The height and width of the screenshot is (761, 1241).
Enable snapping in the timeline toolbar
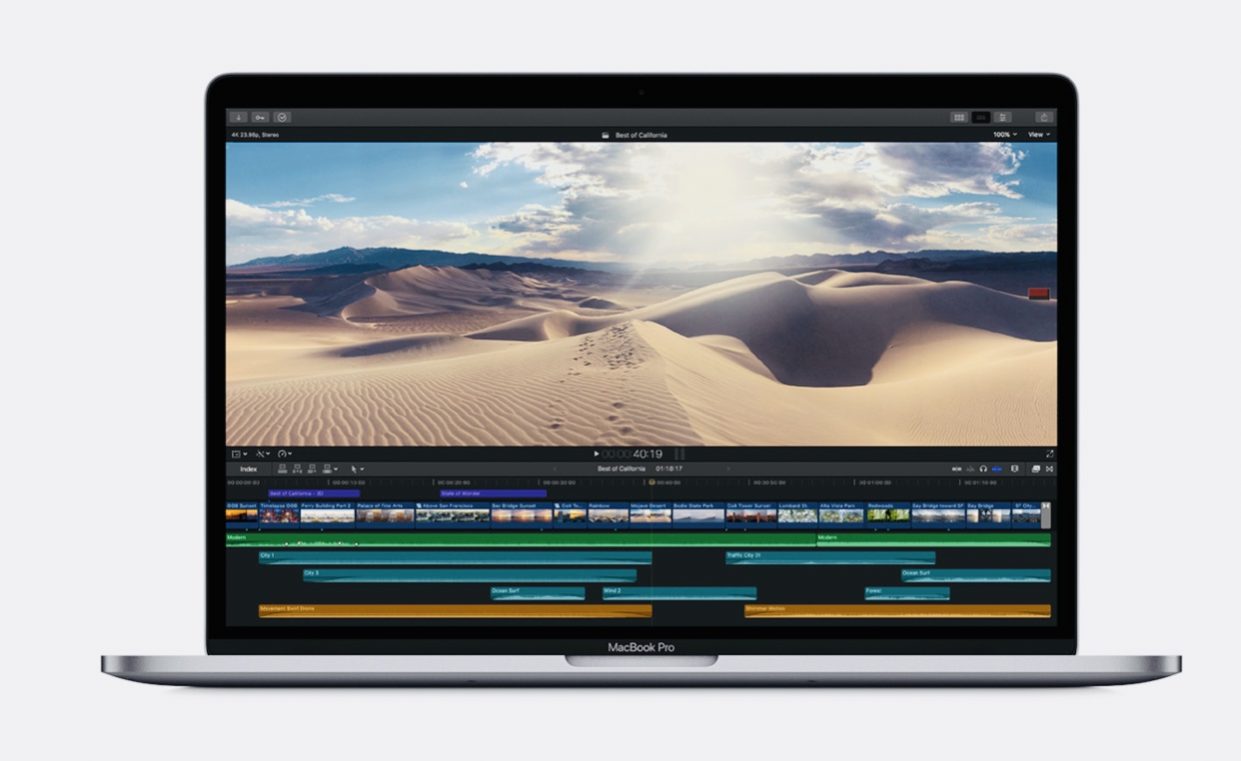pos(997,468)
